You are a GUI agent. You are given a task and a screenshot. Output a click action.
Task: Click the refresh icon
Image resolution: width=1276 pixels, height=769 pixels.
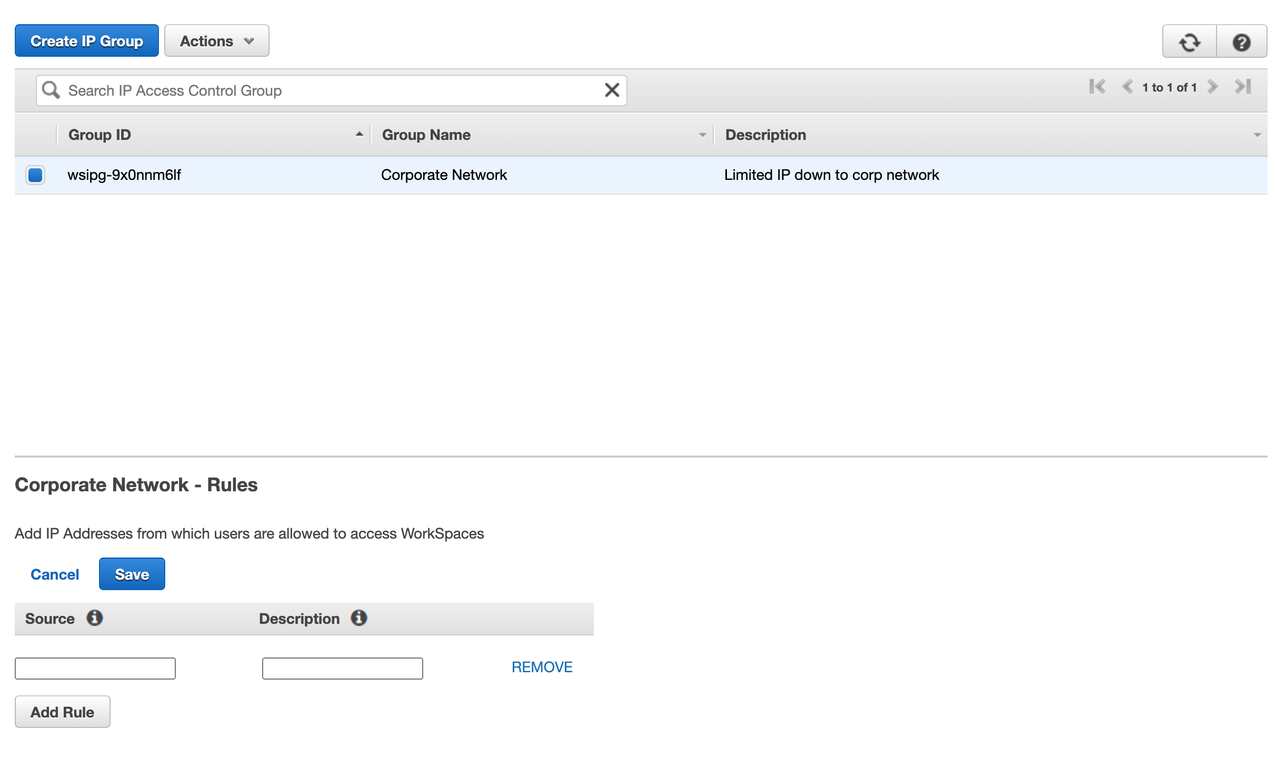coord(1188,41)
